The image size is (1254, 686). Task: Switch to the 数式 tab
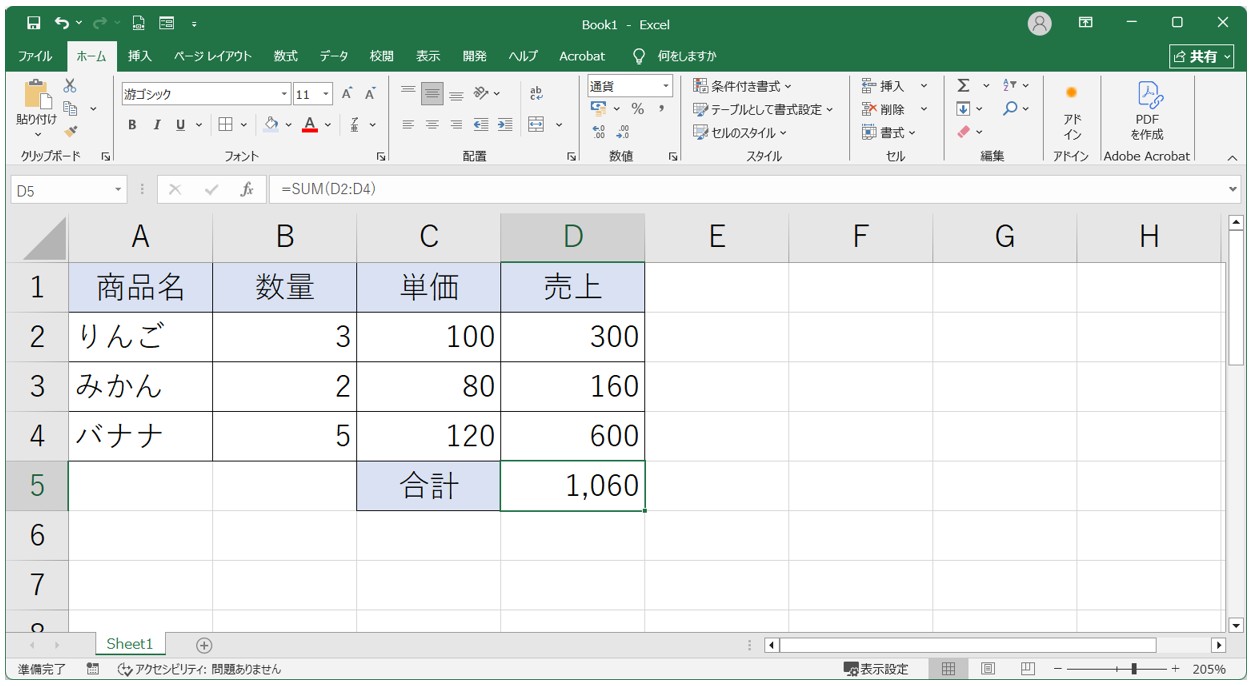286,56
